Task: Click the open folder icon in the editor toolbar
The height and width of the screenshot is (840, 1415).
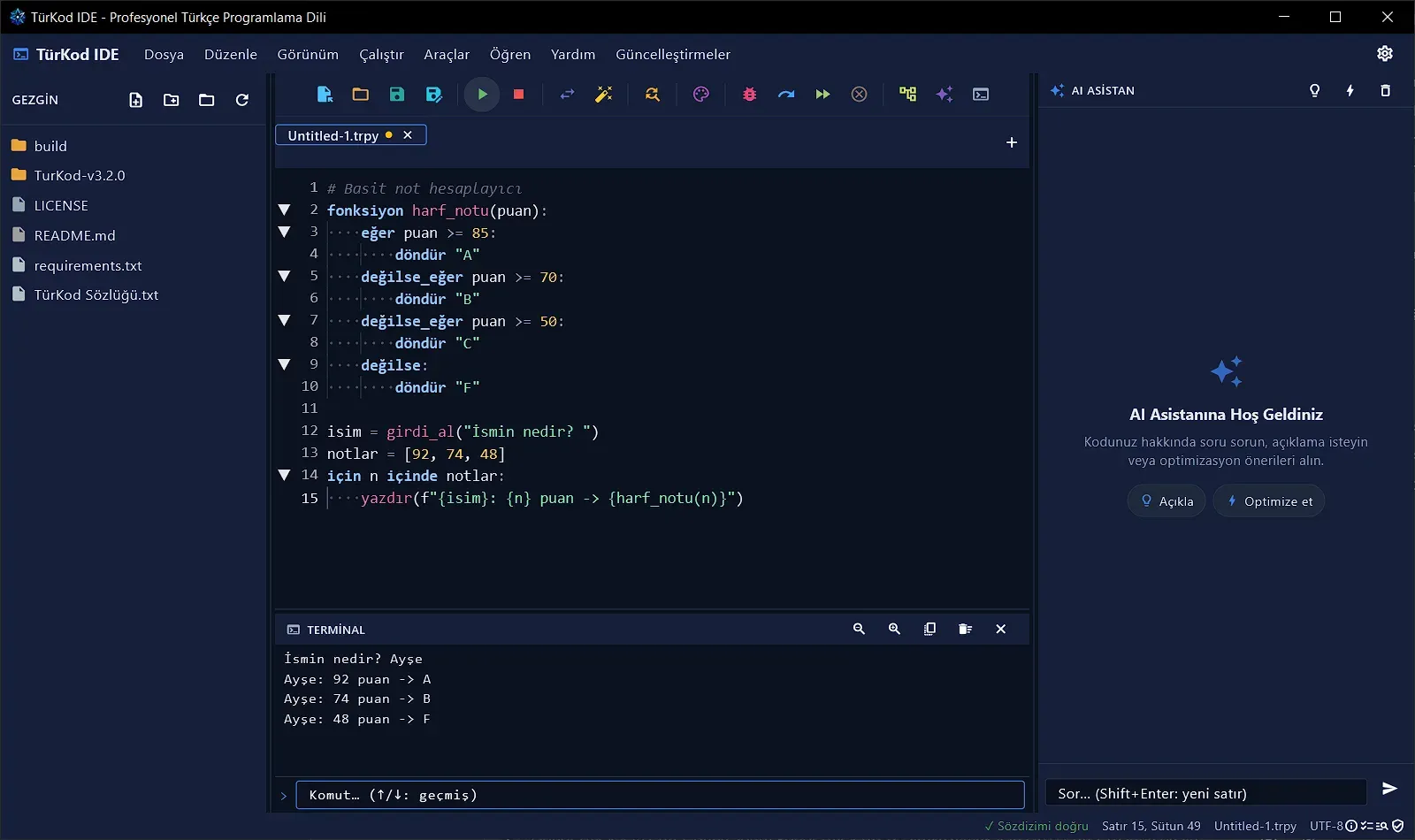Action: pos(361,95)
